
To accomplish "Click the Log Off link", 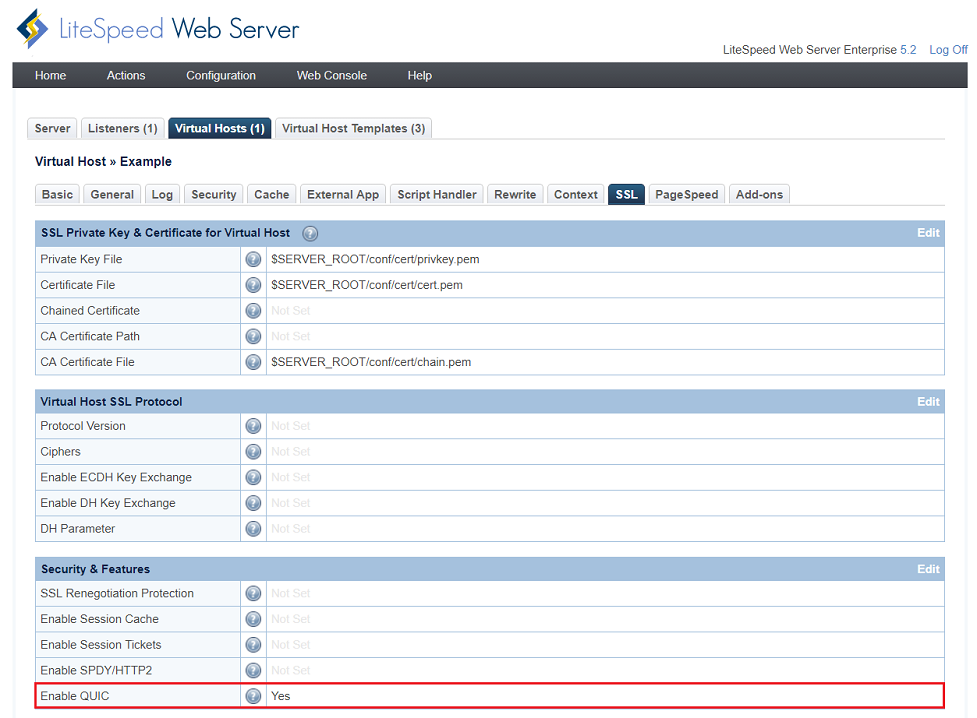I will click(948, 50).
